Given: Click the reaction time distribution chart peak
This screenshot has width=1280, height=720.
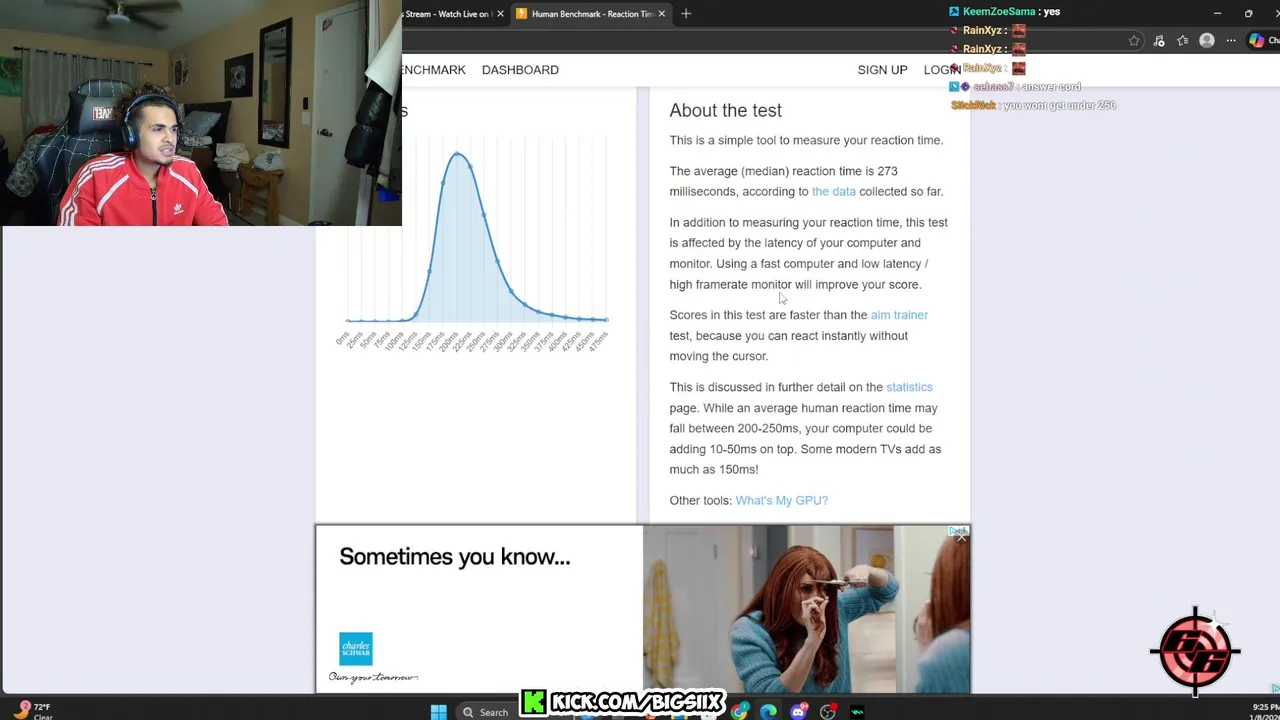Looking at the screenshot, I should tap(458, 154).
